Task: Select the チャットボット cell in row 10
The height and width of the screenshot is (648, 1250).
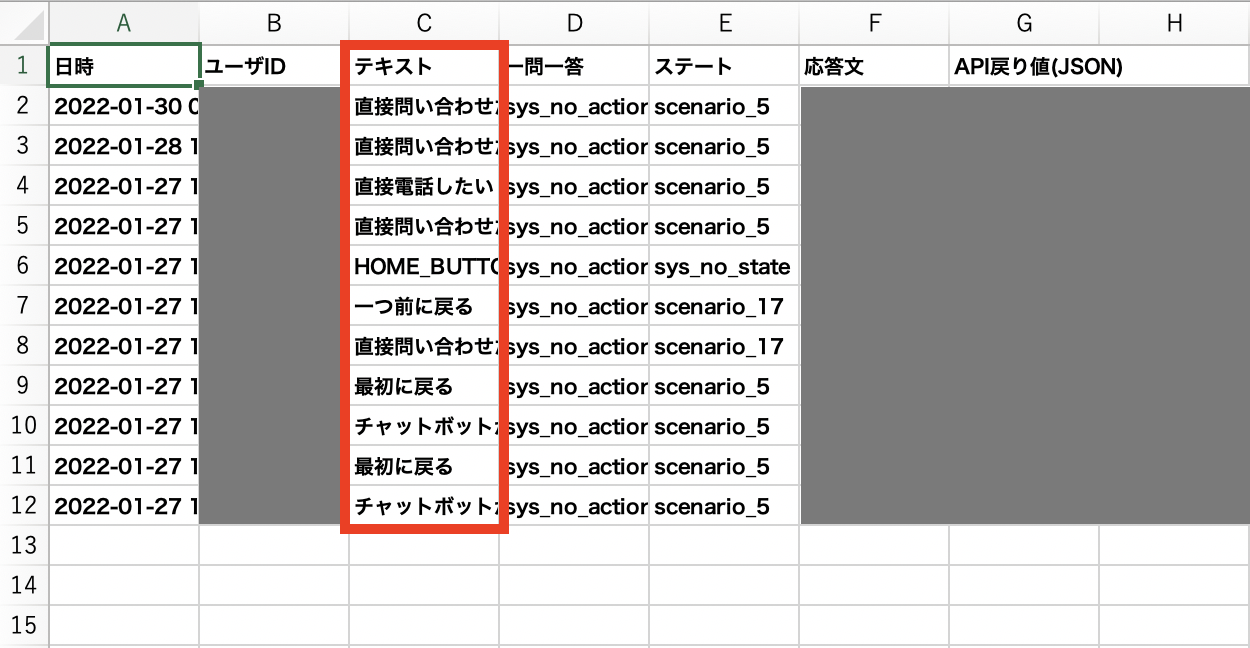Action: pos(424,426)
